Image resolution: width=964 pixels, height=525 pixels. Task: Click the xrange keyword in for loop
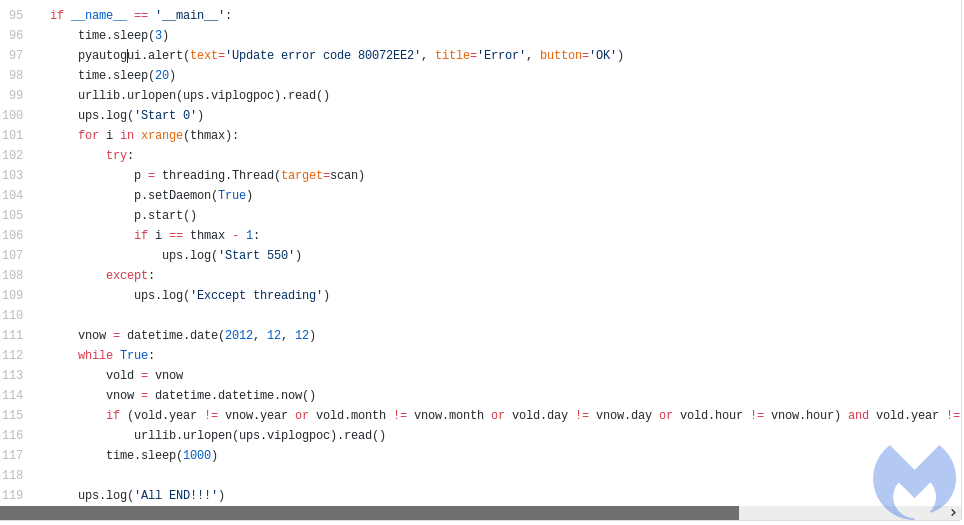(x=161, y=136)
